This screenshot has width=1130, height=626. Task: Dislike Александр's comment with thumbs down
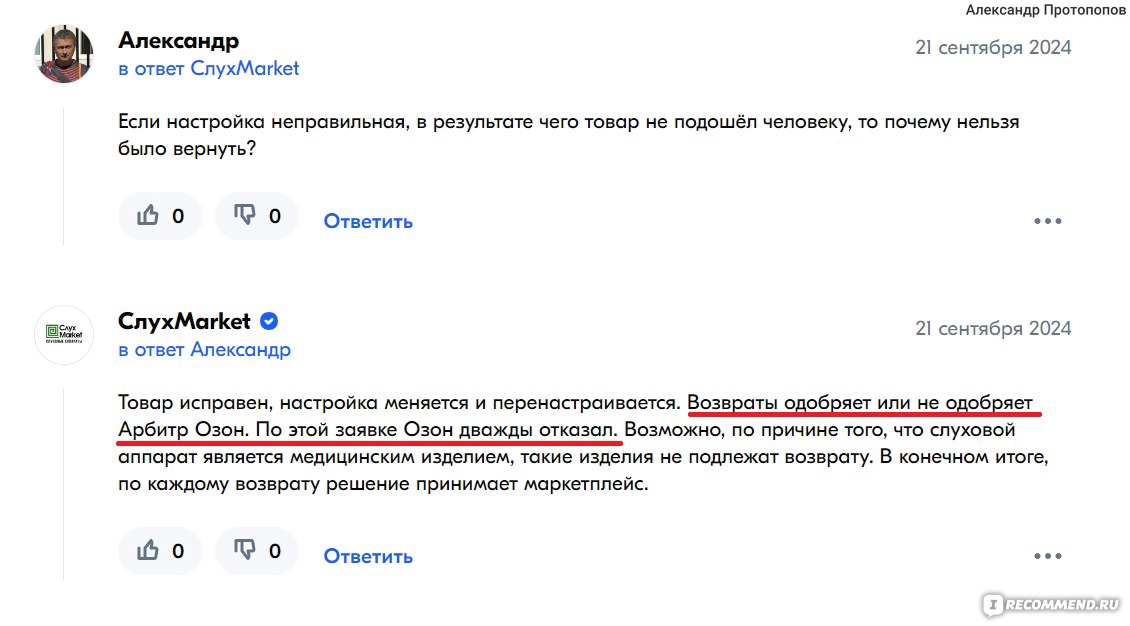tap(257, 215)
